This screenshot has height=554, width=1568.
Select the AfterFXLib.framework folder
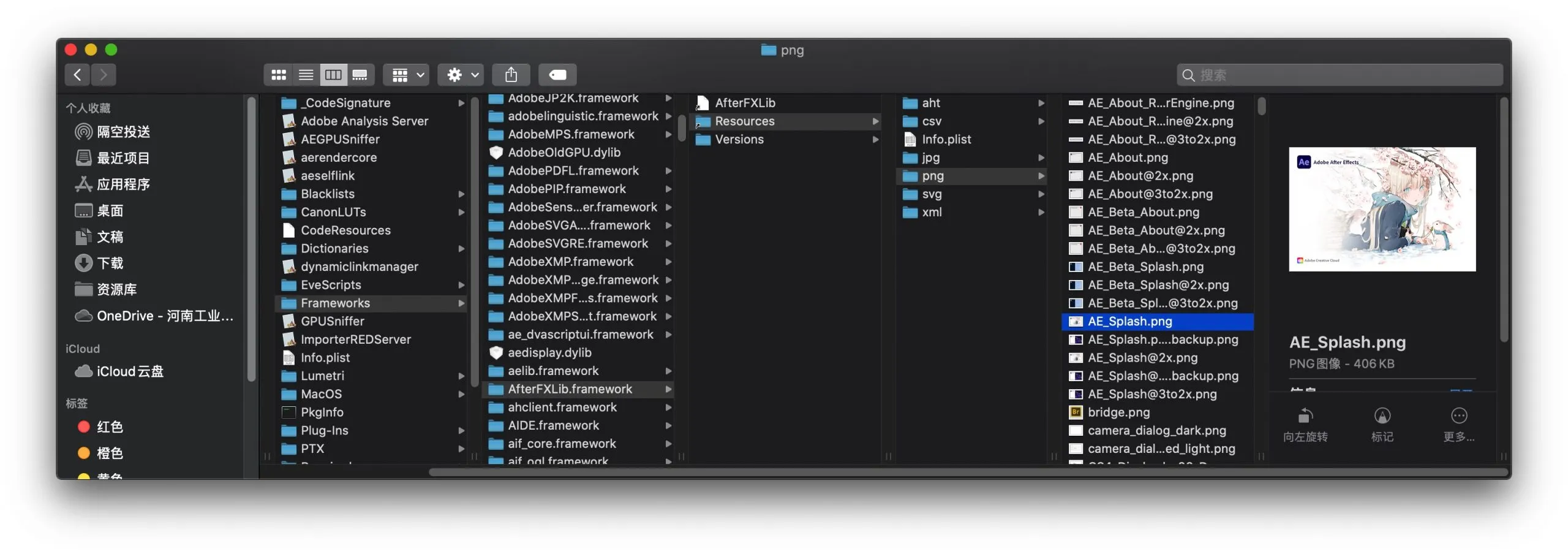pos(578,389)
